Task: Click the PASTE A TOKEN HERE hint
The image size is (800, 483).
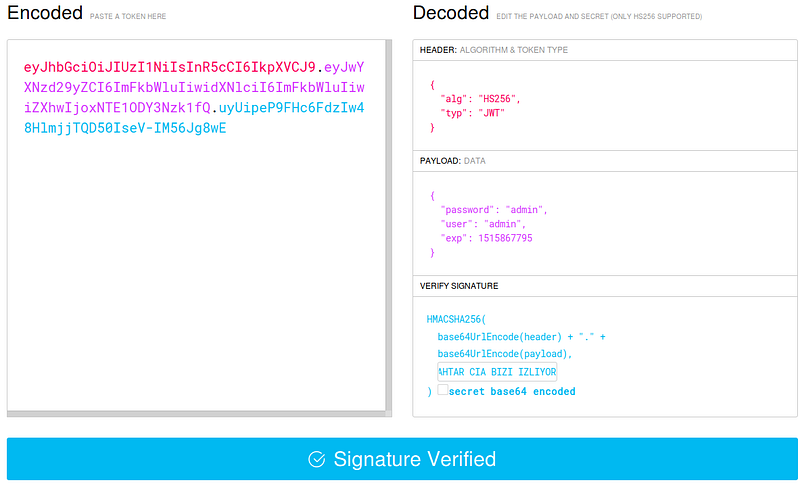Action: click(128, 16)
